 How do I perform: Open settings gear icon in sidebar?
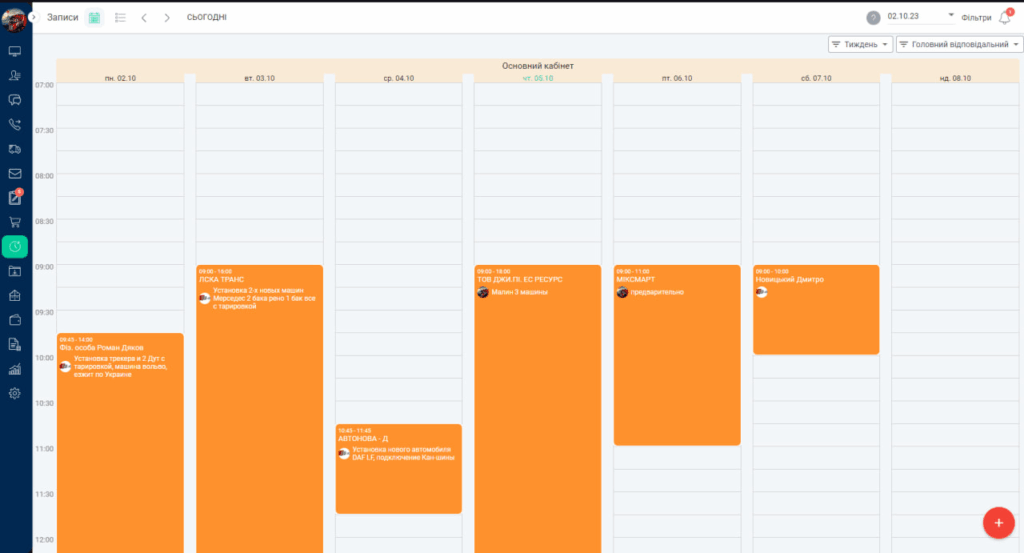(15, 393)
